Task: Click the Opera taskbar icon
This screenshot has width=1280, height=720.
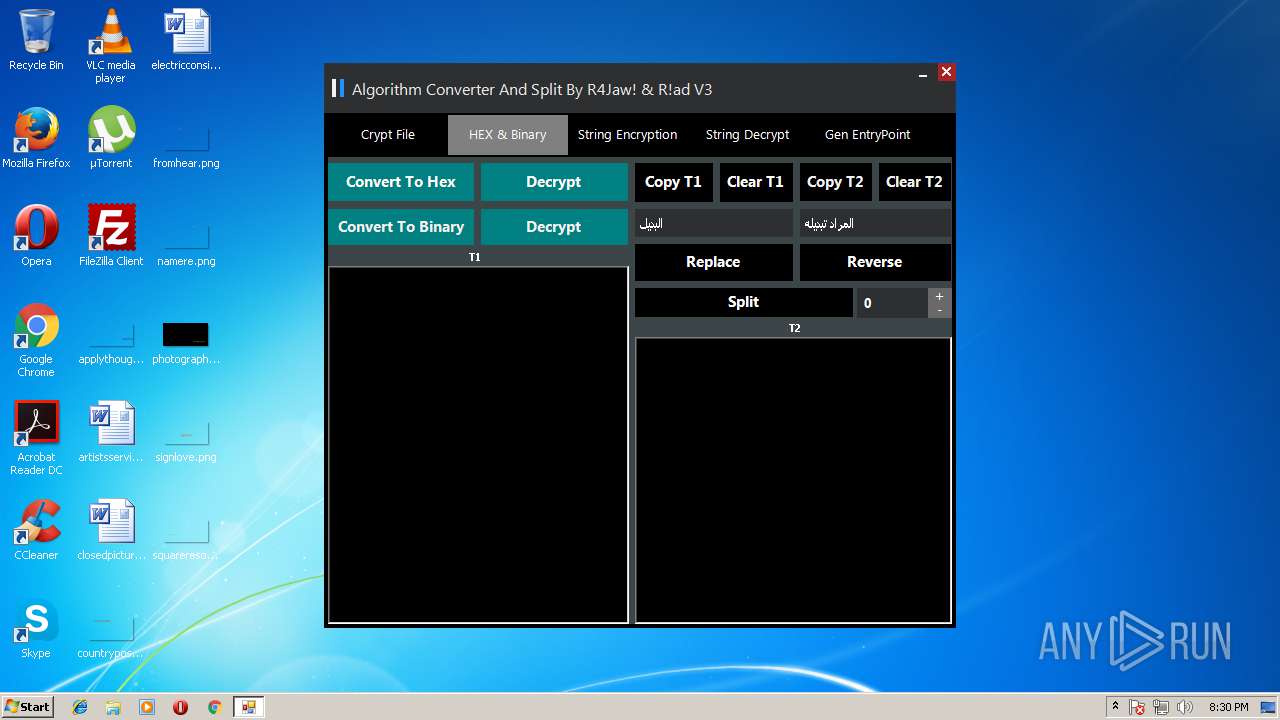Action: 180,707
